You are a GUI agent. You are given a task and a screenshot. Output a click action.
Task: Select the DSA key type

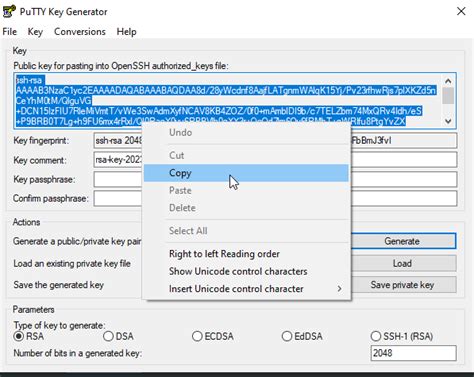coord(118,336)
